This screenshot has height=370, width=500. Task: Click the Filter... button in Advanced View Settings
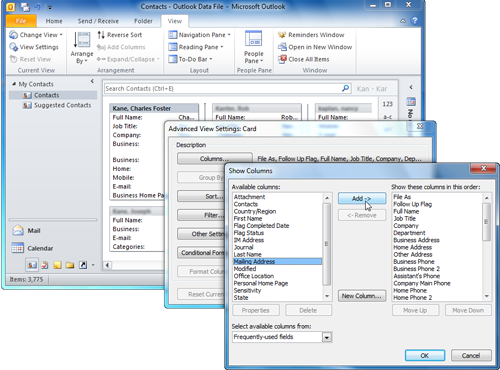[x=201, y=215]
